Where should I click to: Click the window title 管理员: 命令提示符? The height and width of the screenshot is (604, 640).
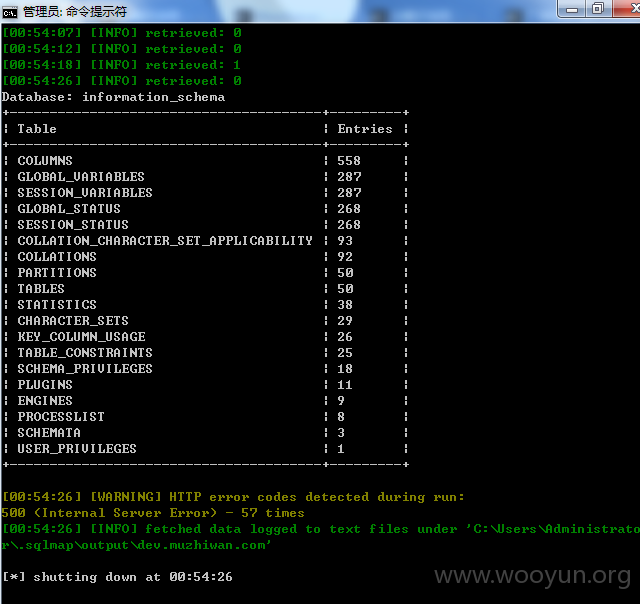click(75, 12)
